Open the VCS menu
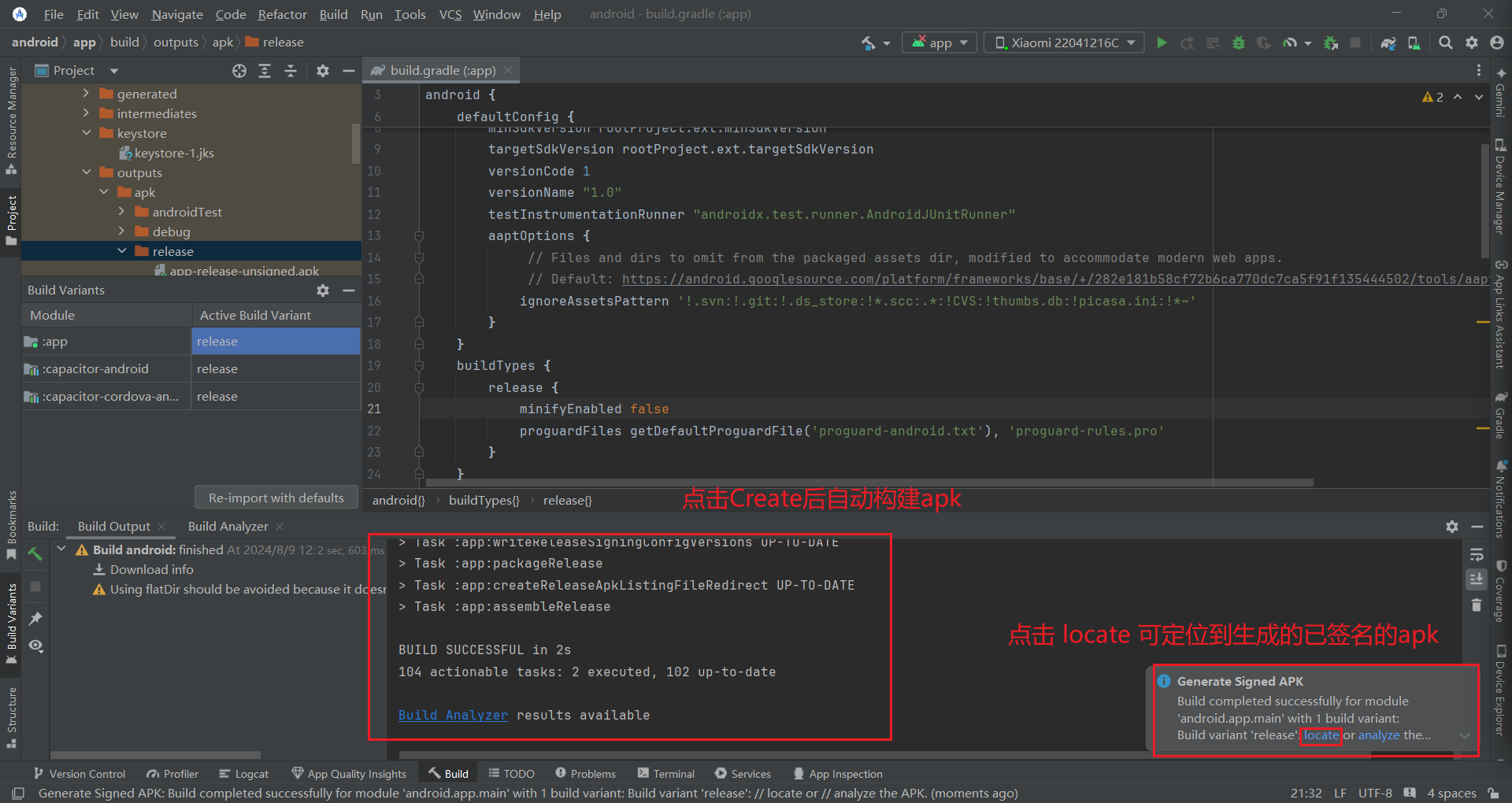 [x=450, y=14]
